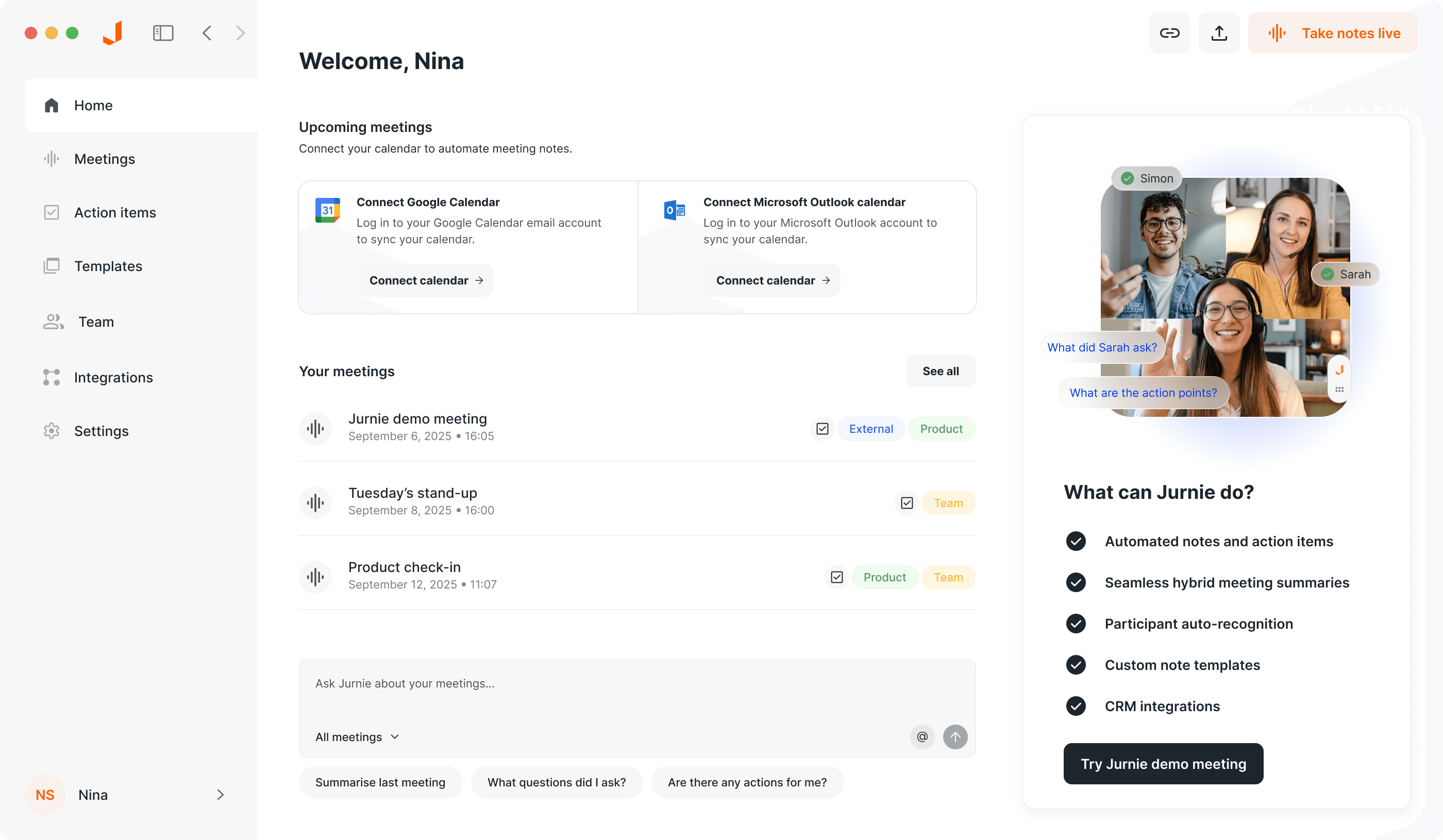Viewport: 1443px width, 840px height.
Task: Open Action items in the sidebar
Action: pos(114,212)
